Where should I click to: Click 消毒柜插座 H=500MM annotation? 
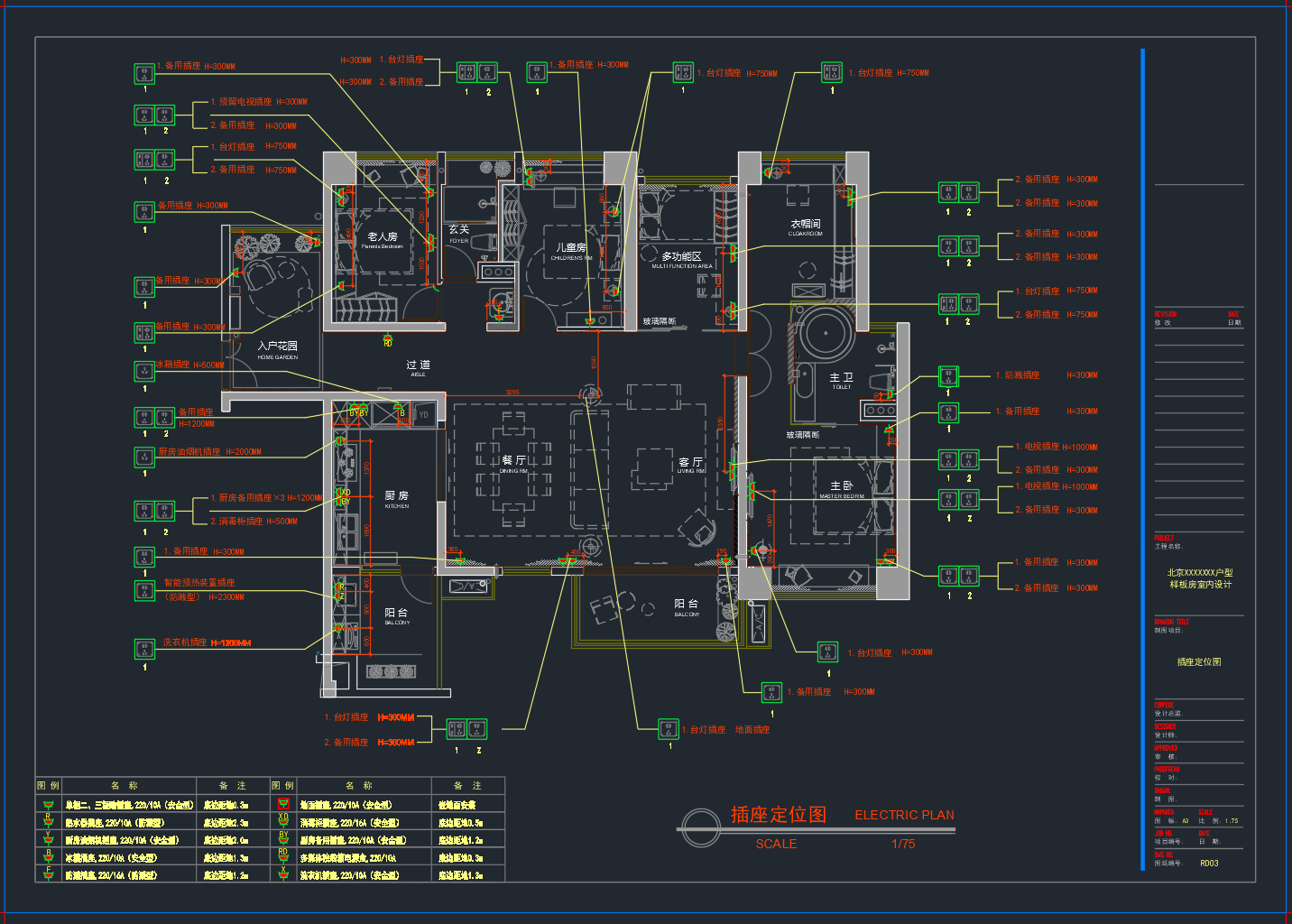pos(254,521)
